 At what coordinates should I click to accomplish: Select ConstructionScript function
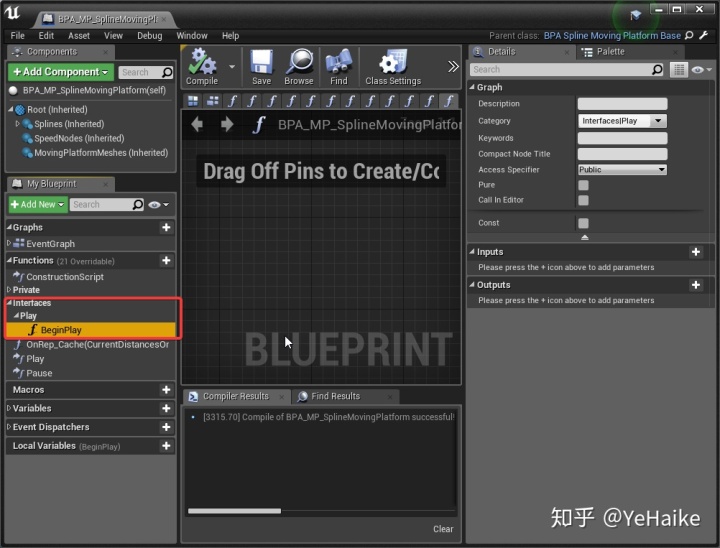coord(65,277)
